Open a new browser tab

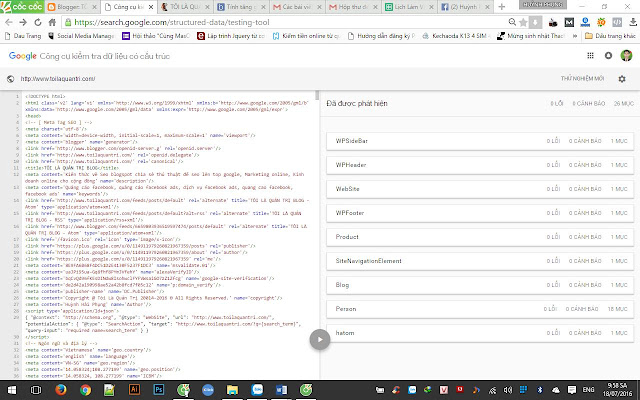[x=502, y=7]
